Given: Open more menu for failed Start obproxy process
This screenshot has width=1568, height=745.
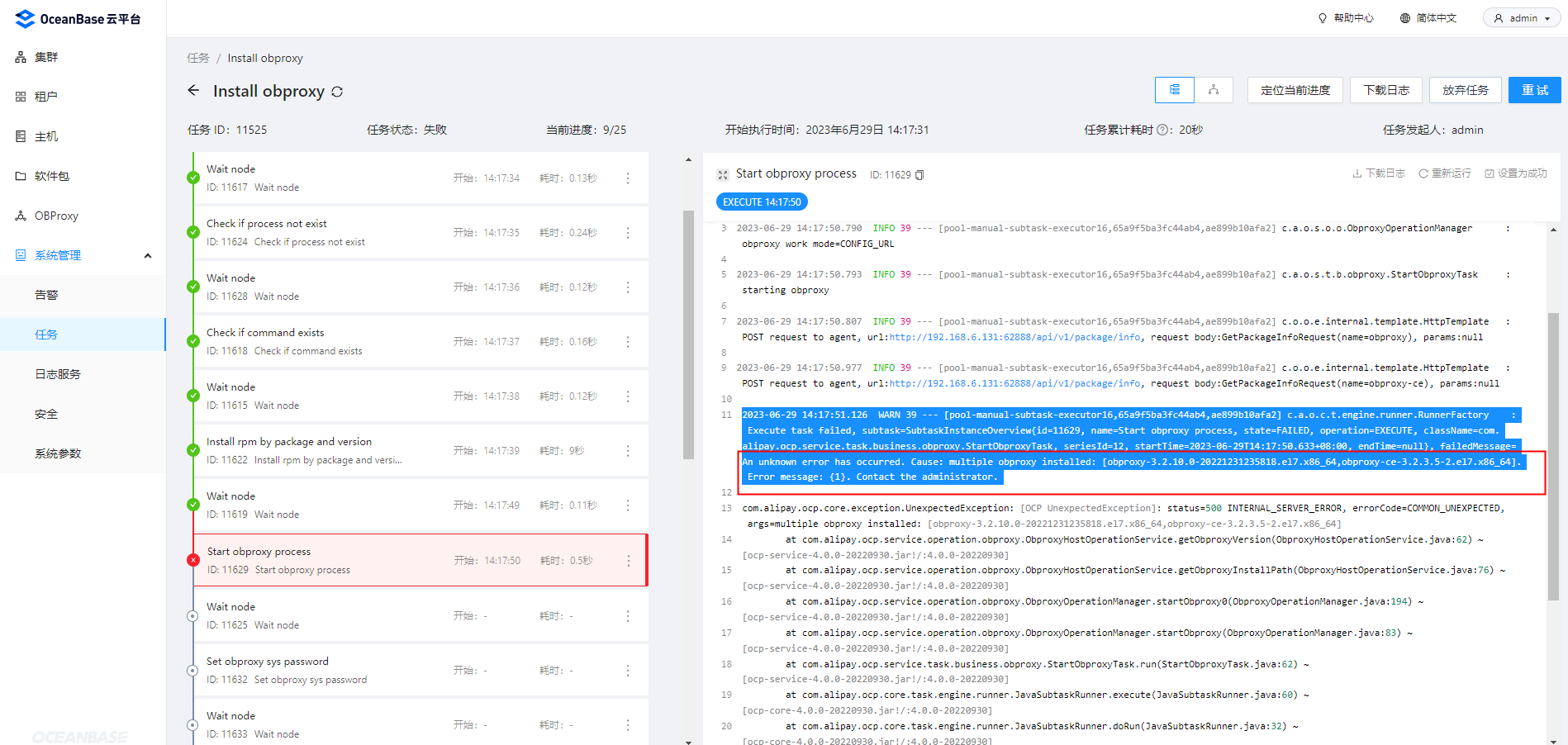Looking at the screenshot, I should tap(629, 561).
